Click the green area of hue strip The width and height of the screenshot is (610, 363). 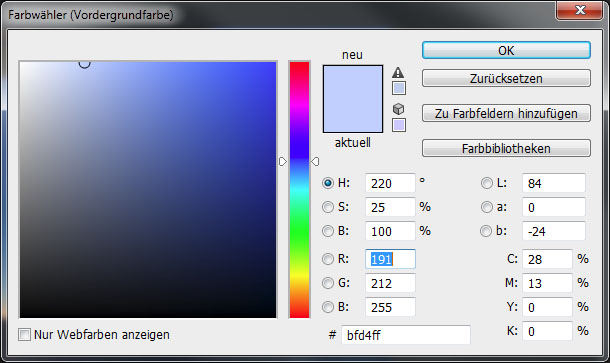coord(299,233)
